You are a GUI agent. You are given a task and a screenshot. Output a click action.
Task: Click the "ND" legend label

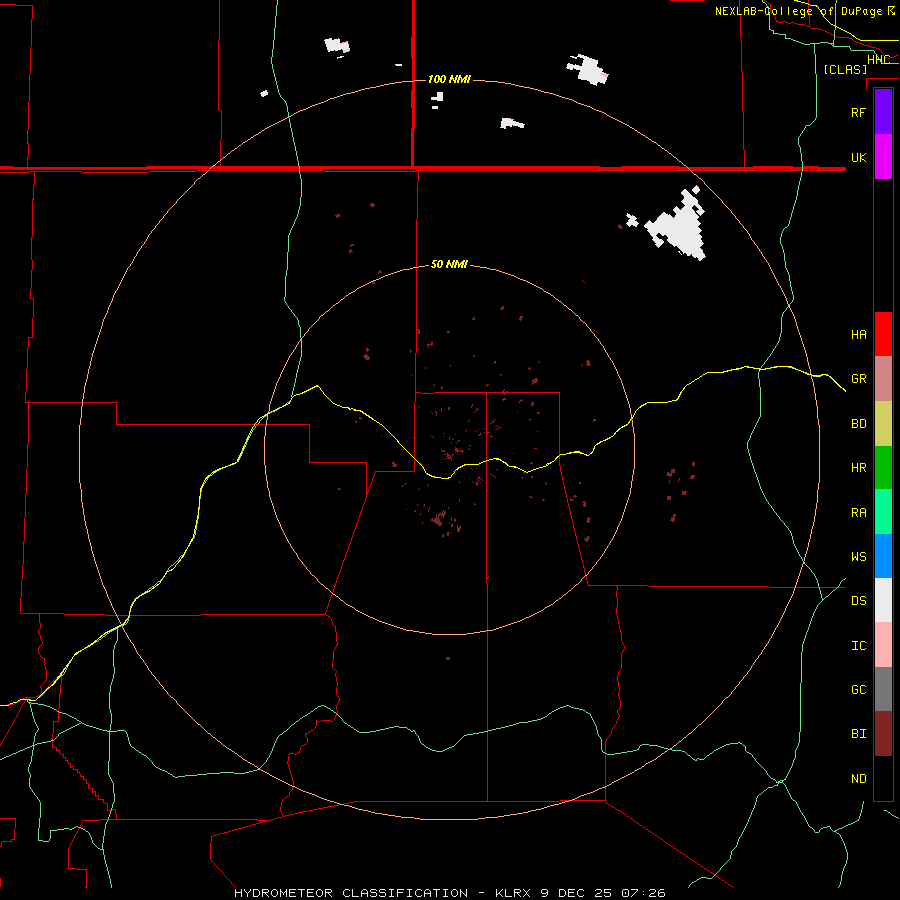[x=858, y=779]
